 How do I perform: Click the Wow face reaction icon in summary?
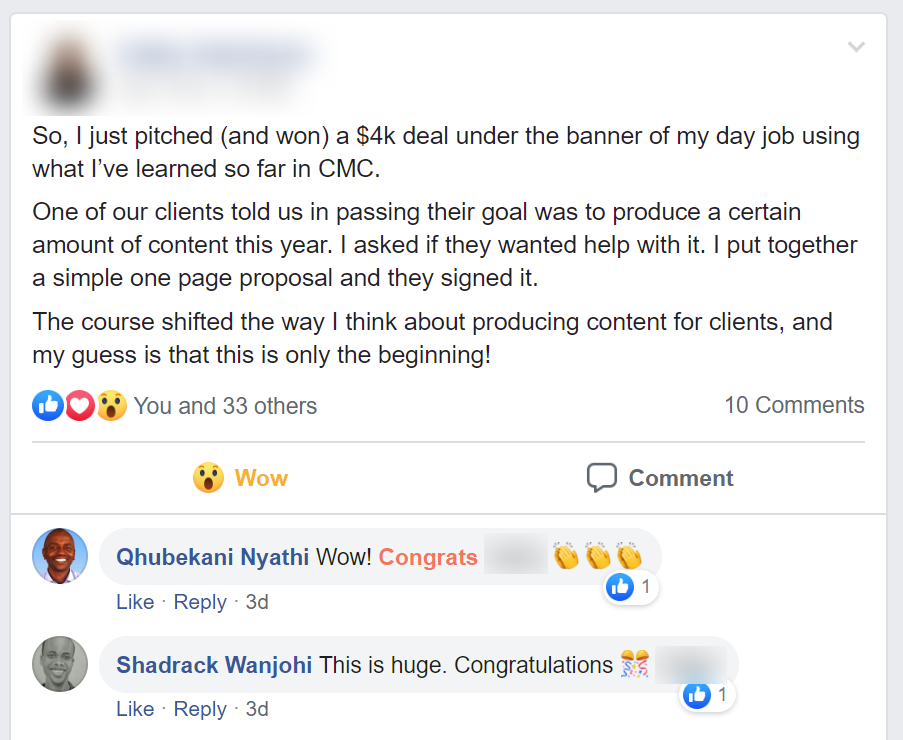click(111, 405)
